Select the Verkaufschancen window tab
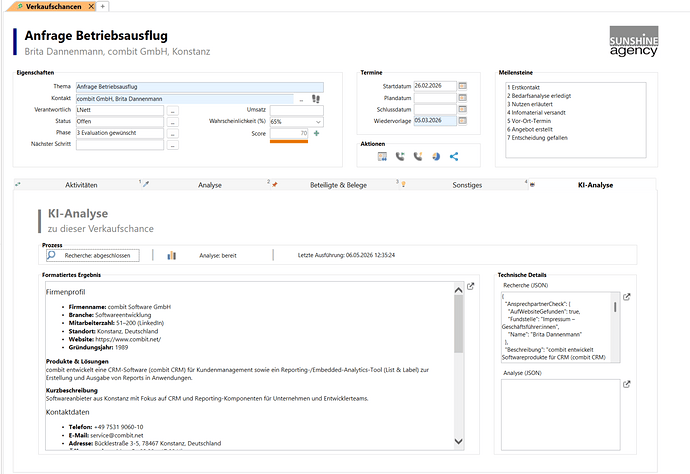Image resolution: width=690 pixels, height=474 pixels. [x=53, y=7]
